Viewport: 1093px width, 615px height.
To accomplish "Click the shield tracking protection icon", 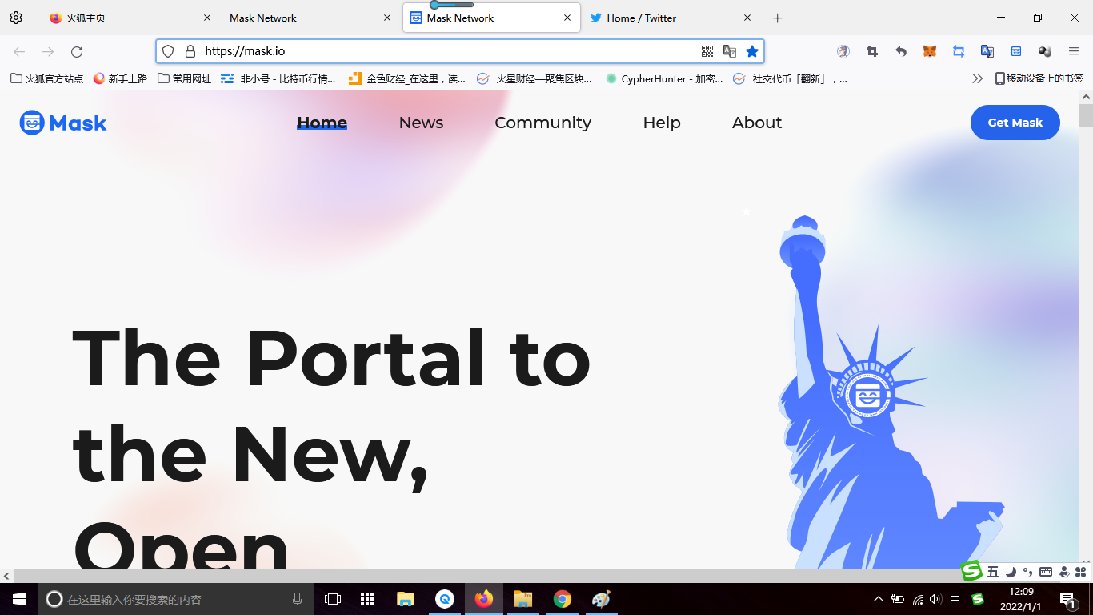I will click(x=168, y=51).
